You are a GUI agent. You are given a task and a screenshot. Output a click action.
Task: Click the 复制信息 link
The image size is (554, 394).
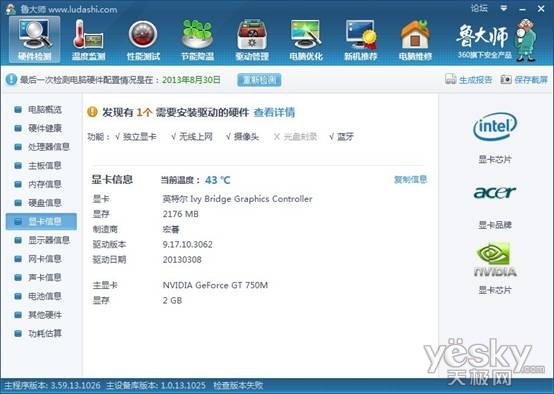click(410, 180)
